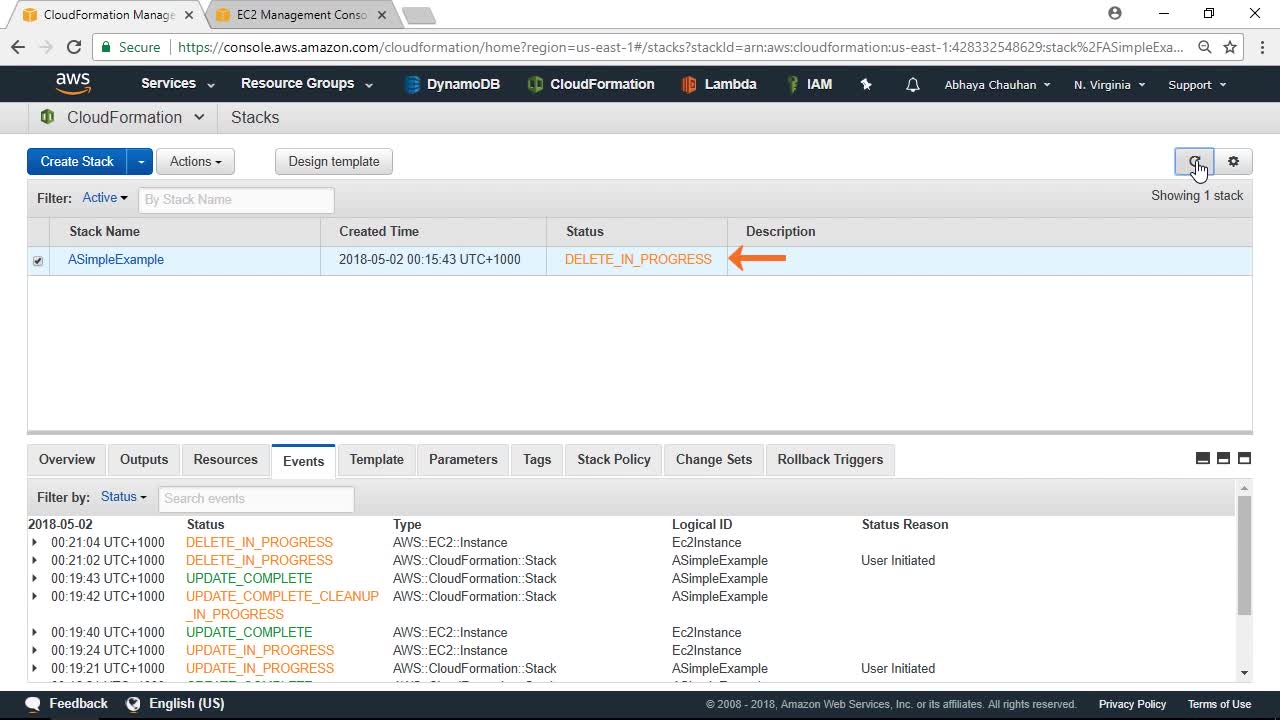Viewport: 1280px width, 720px height.
Task: Open the Create Stack split-button arrow
Action: (140, 161)
